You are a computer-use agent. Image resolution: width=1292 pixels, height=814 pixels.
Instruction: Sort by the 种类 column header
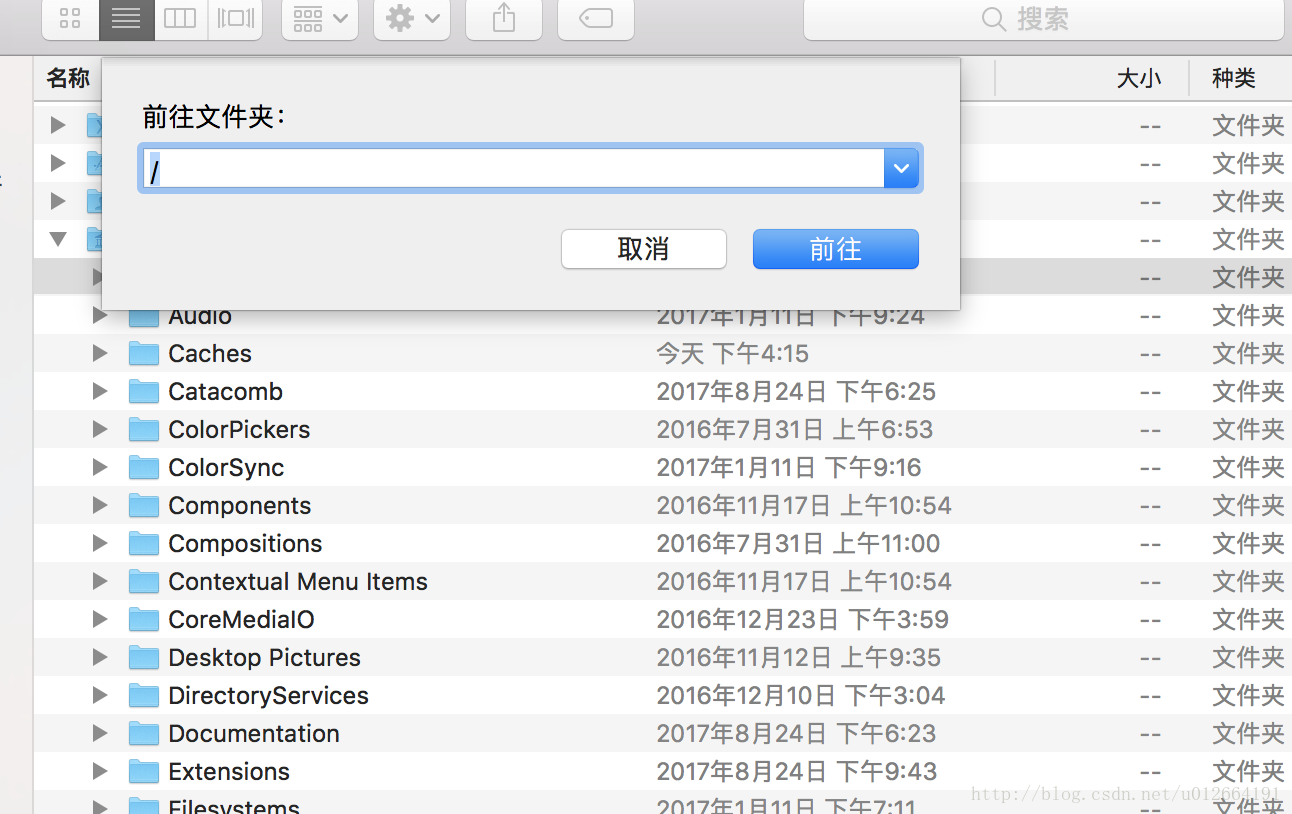1233,78
